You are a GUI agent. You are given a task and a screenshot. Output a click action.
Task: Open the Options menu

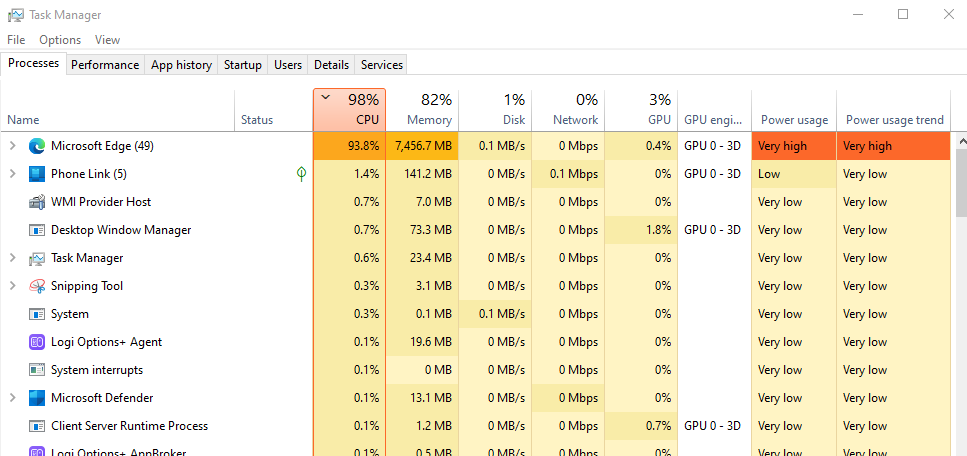(60, 39)
